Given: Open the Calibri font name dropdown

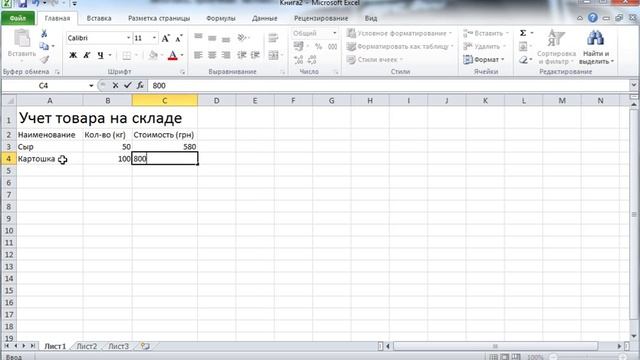Looking at the screenshot, I should 129,38.
